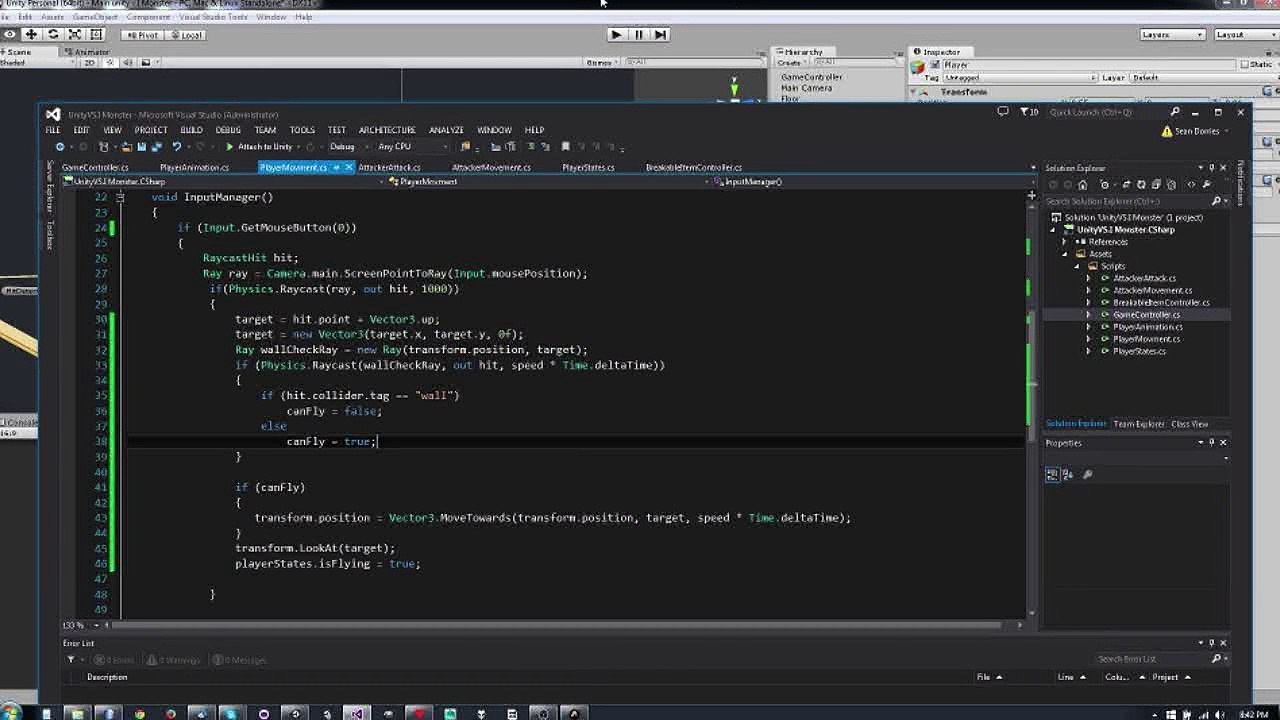Open the ARCHITECTURE menu

pyautogui.click(x=387, y=130)
